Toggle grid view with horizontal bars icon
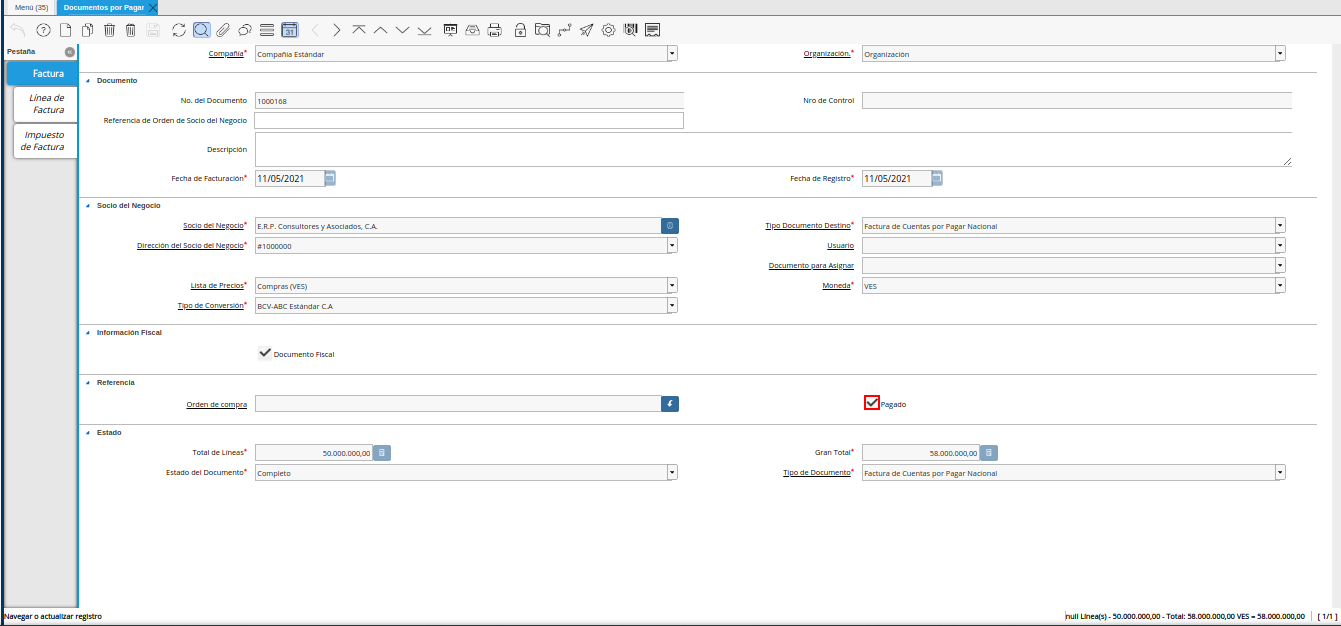Viewport: 1341px width, 626px height. [267, 30]
